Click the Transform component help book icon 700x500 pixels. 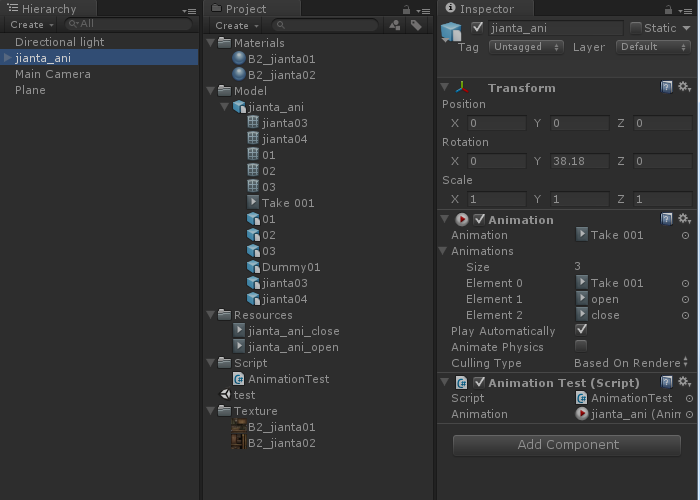[667, 88]
